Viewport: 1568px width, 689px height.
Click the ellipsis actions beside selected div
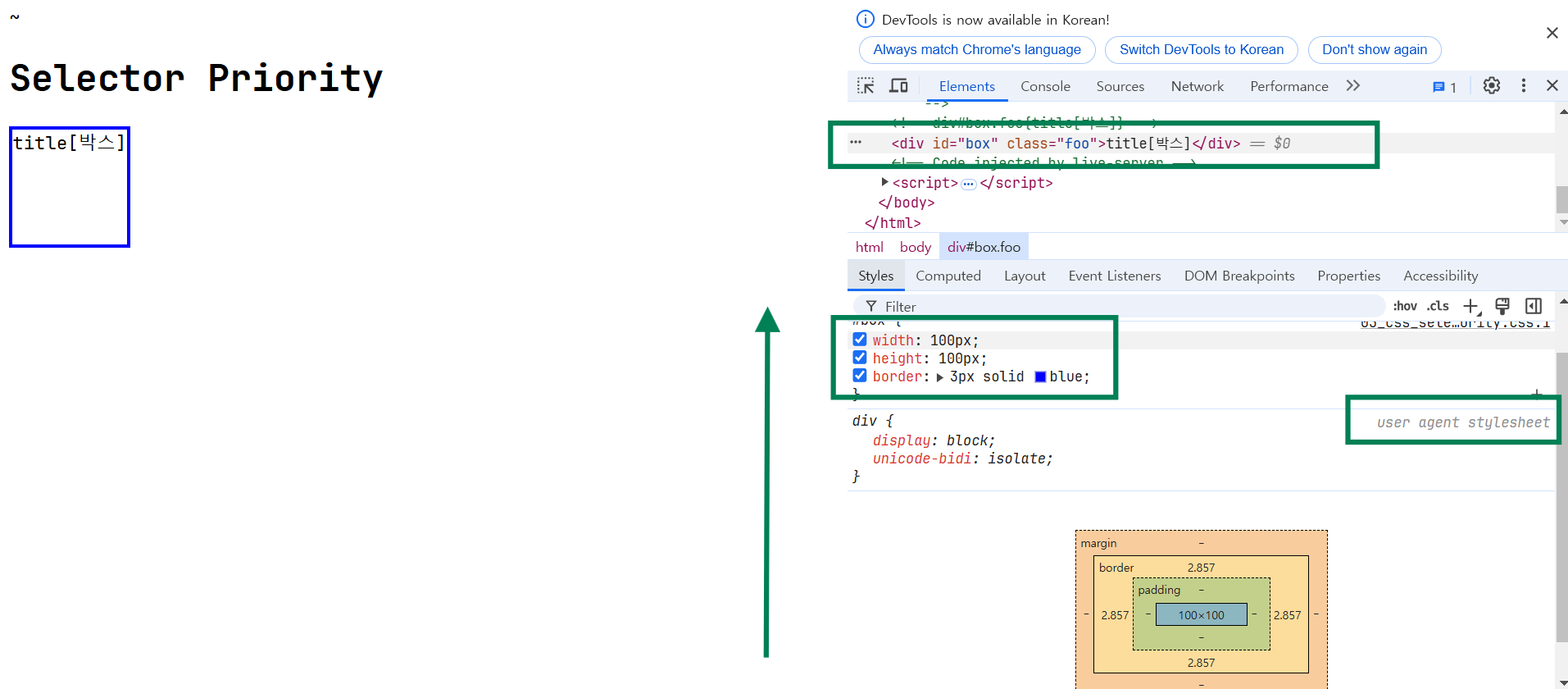856,142
